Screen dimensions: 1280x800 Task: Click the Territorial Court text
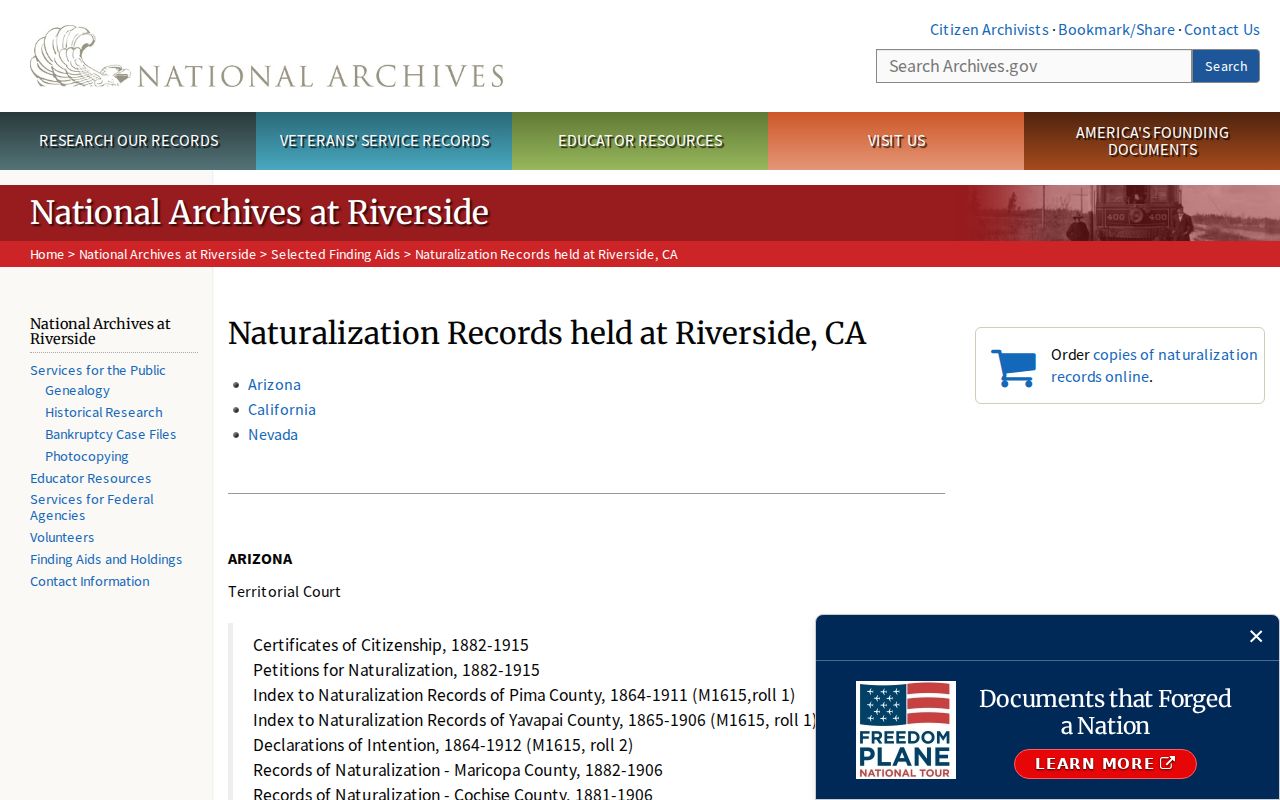click(x=284, y=592)
